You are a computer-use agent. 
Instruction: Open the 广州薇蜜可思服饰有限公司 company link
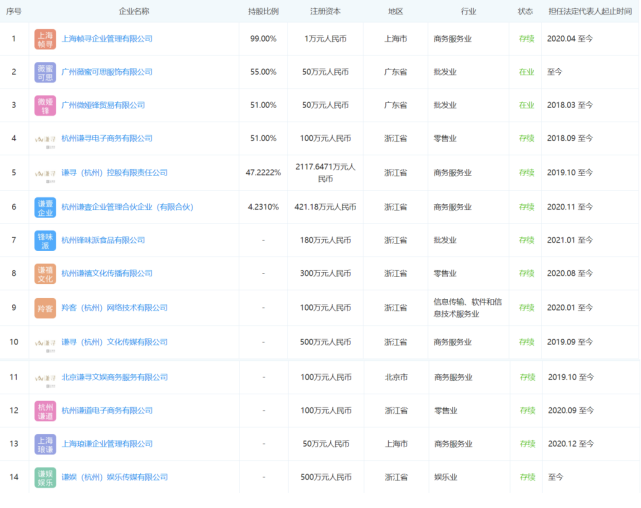coord(107,72)
